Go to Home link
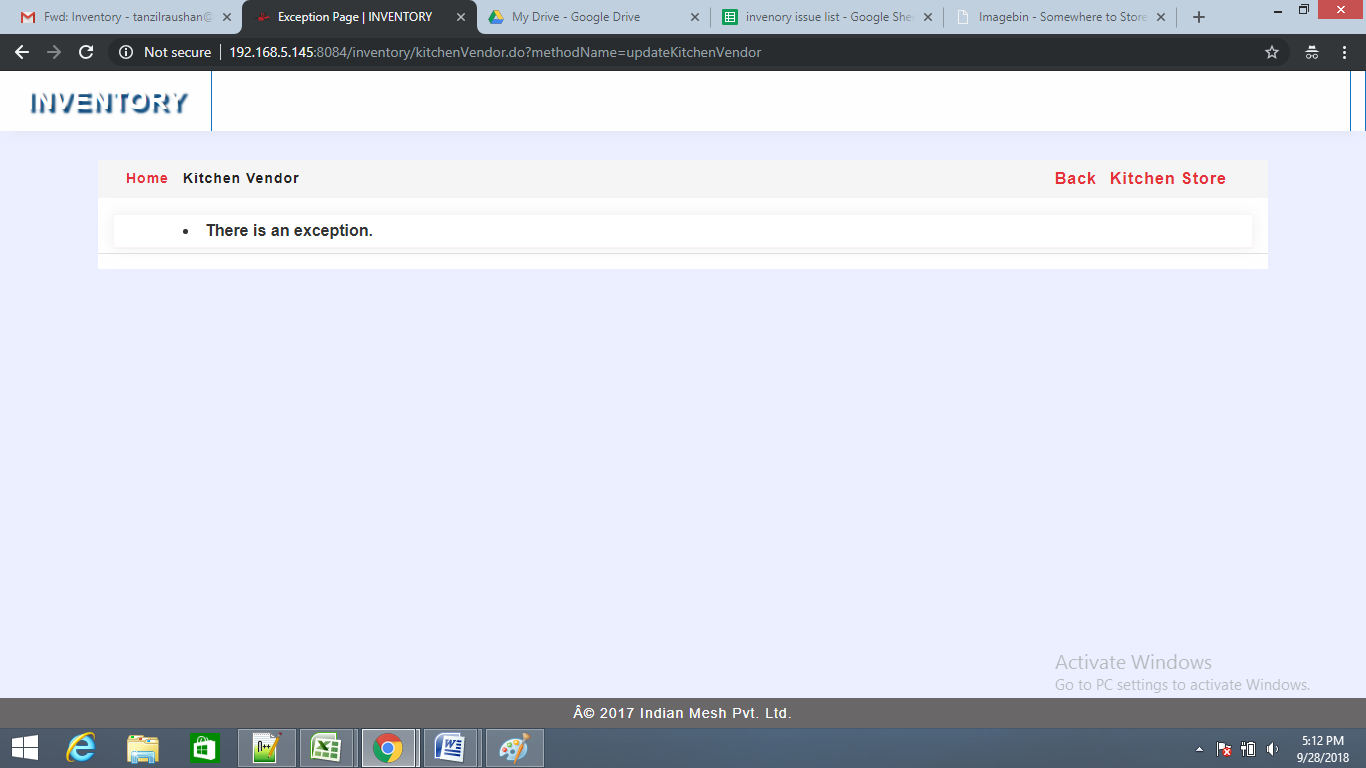The width and height of the screenshot is (1366, 768). pyautogui.click(x=147, y=178)
